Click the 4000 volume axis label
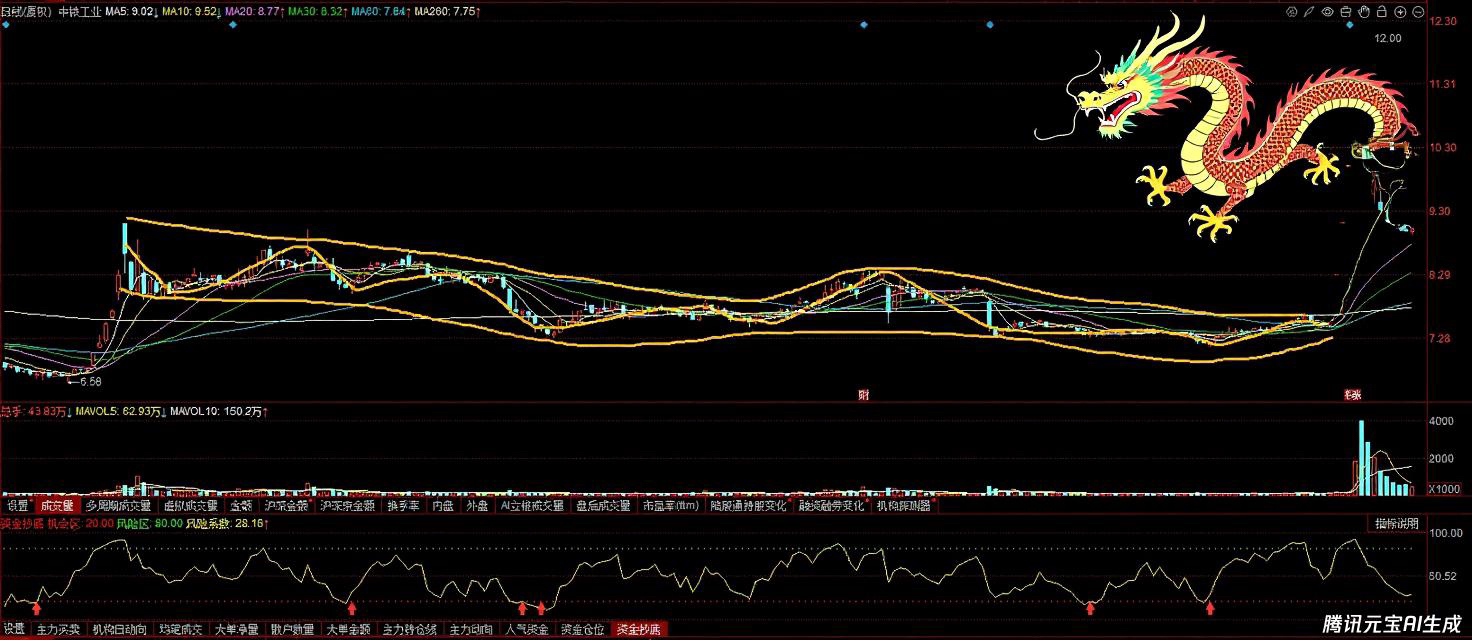 tap(1441, 422)
